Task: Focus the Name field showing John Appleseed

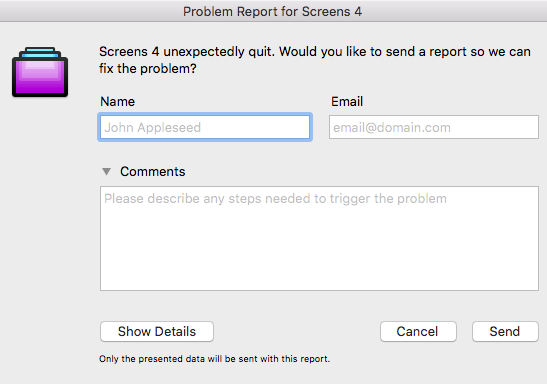Action: pyautogui.click(x=205, y=127)
